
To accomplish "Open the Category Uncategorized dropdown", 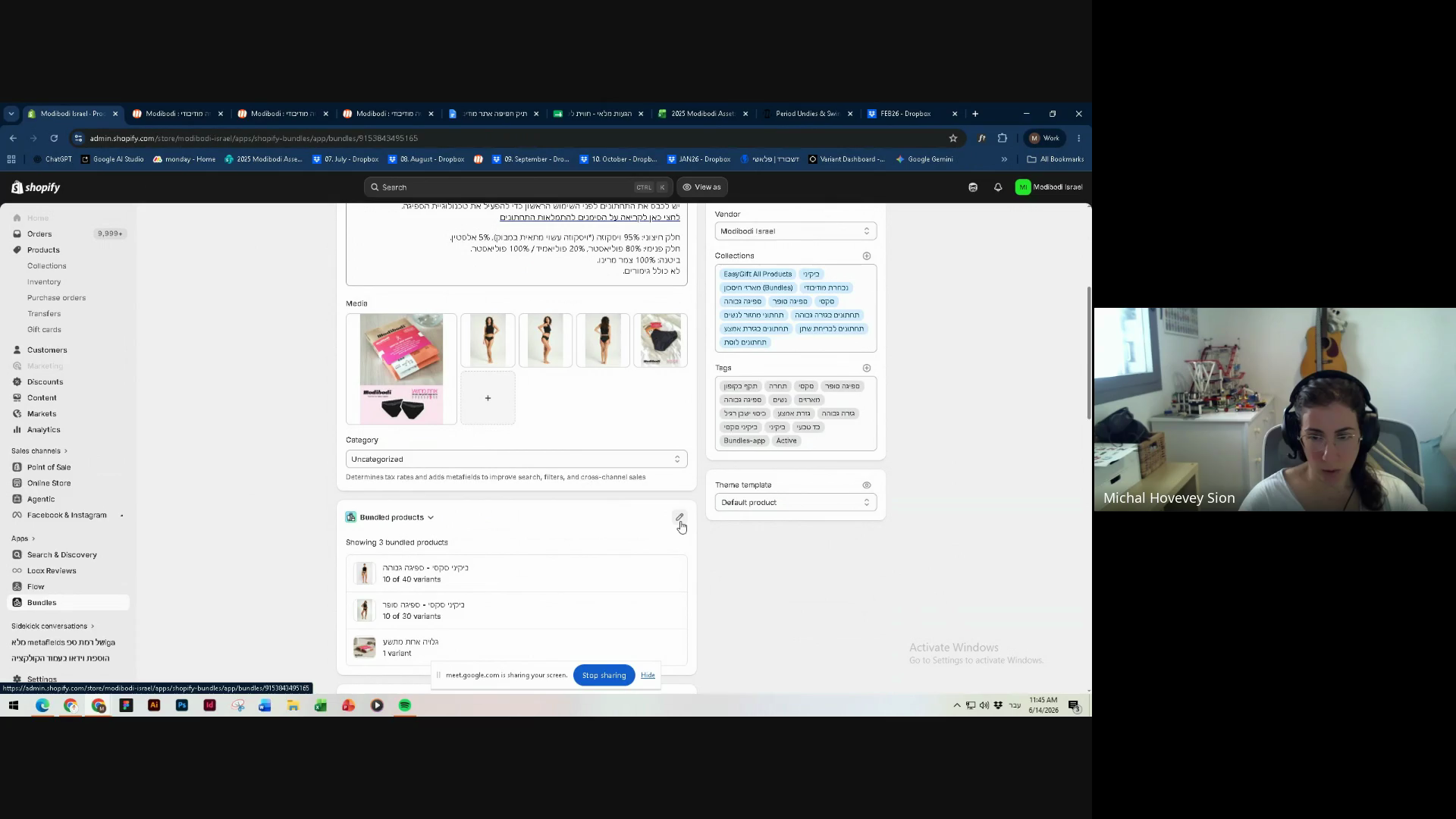I will coord(516,460).
